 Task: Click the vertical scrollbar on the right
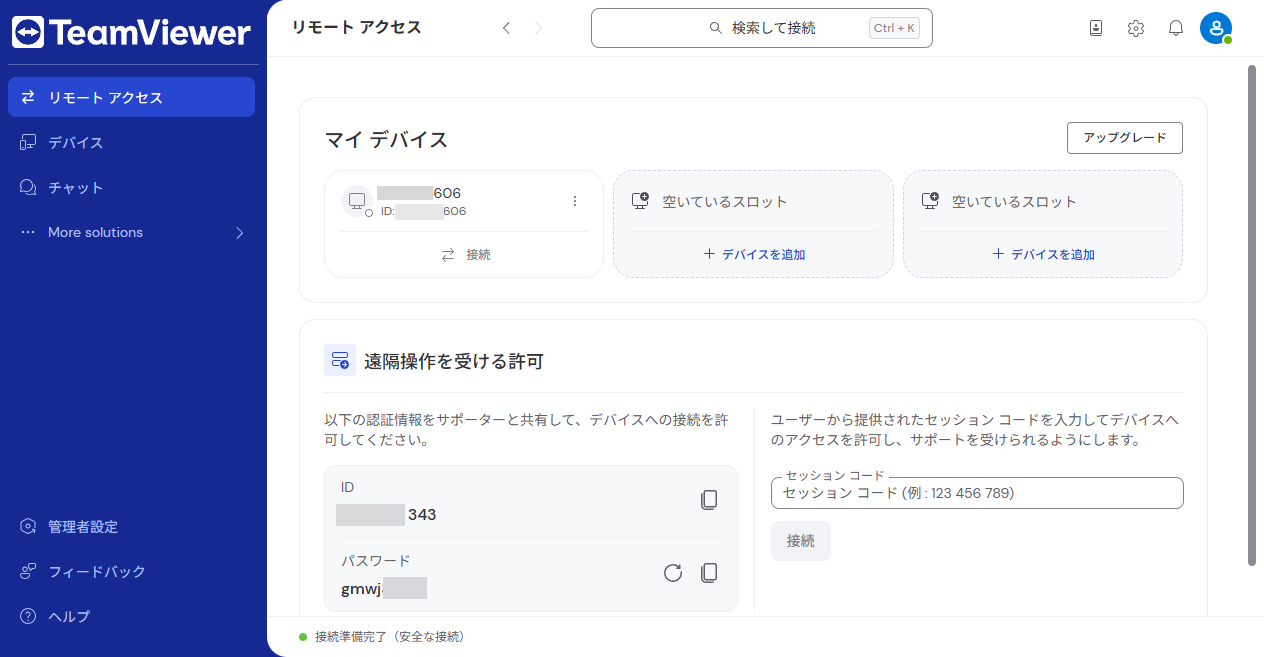tap(1251, 315)
